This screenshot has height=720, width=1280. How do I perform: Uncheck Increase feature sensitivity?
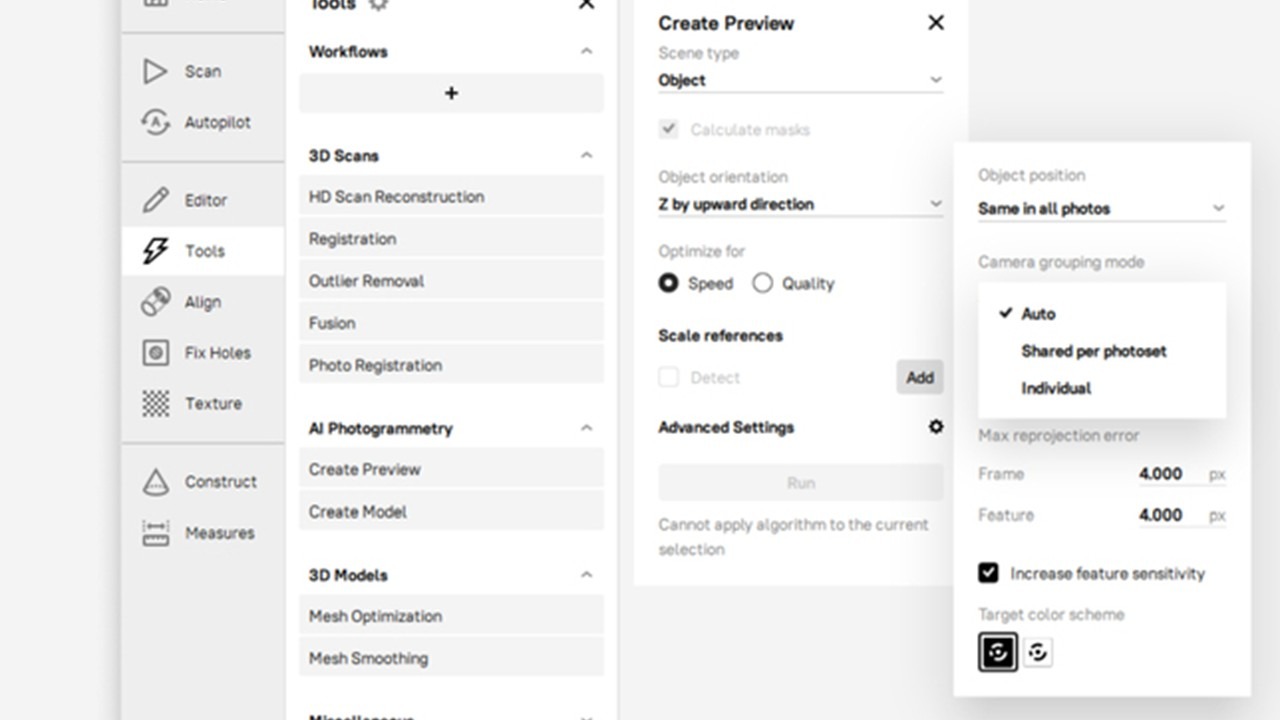pos(988,573)
